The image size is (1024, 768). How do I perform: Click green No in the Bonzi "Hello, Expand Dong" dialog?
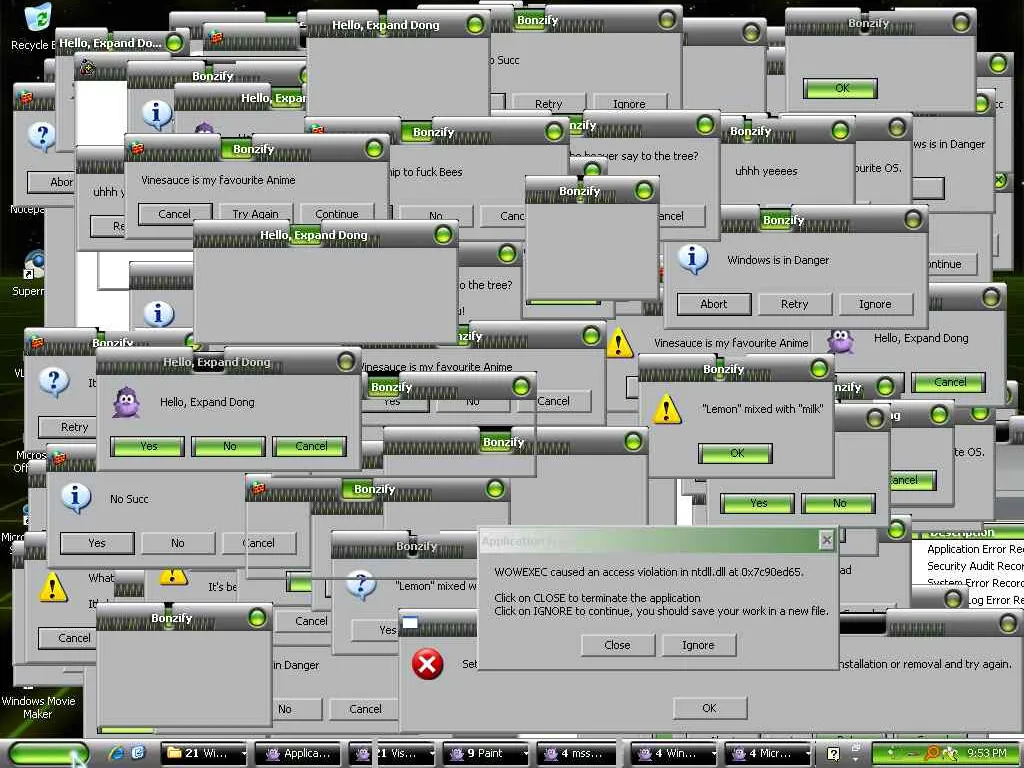pyautogui.click(x=229, y=446)
